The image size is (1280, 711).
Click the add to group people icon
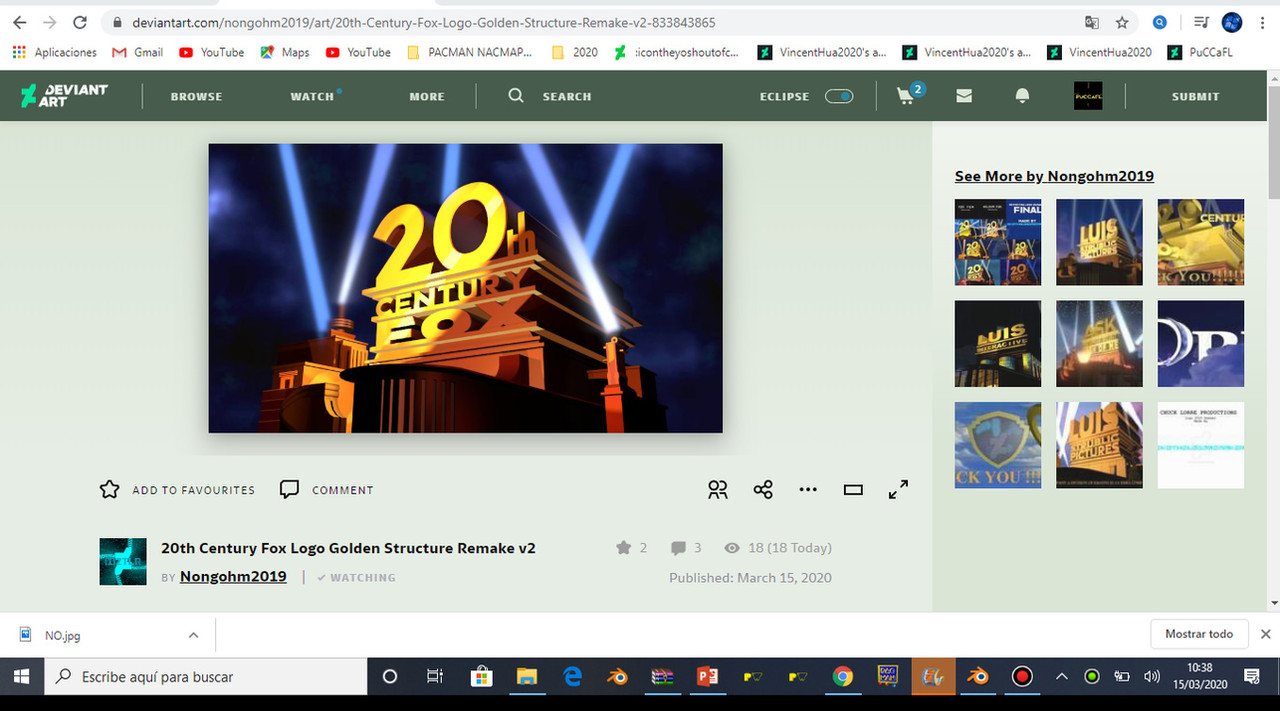[718, 489]
